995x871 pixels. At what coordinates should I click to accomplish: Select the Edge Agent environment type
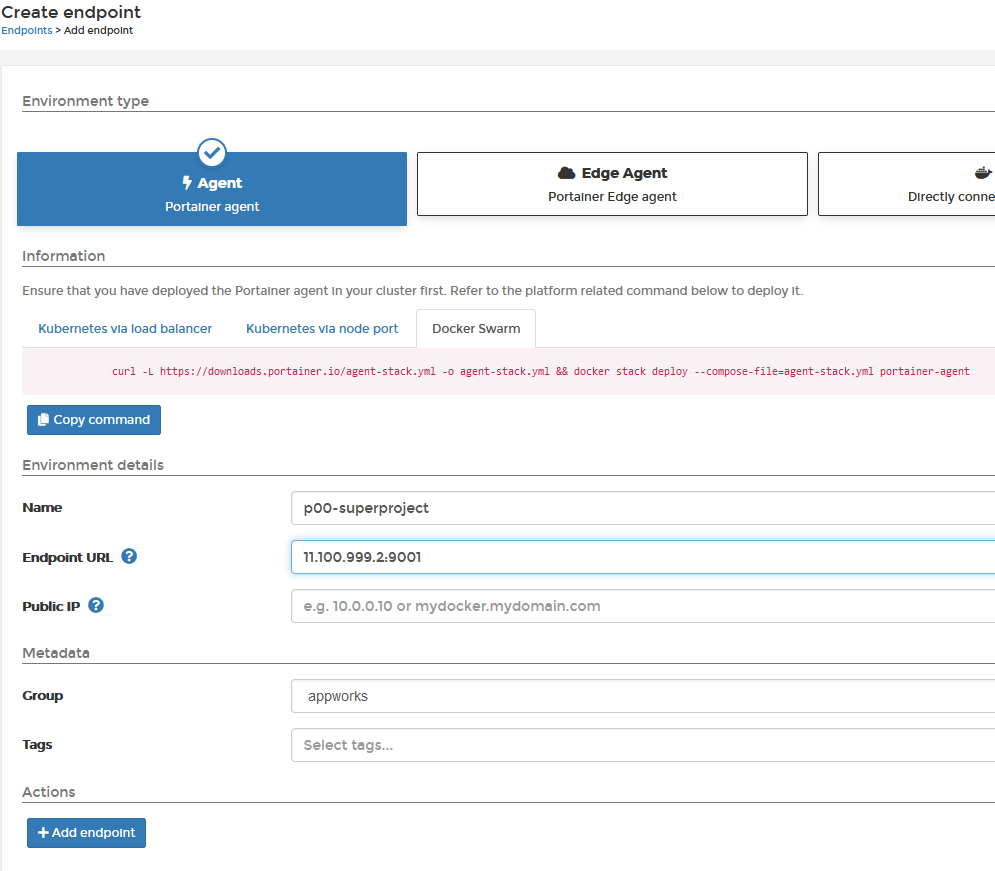[611, 183]
